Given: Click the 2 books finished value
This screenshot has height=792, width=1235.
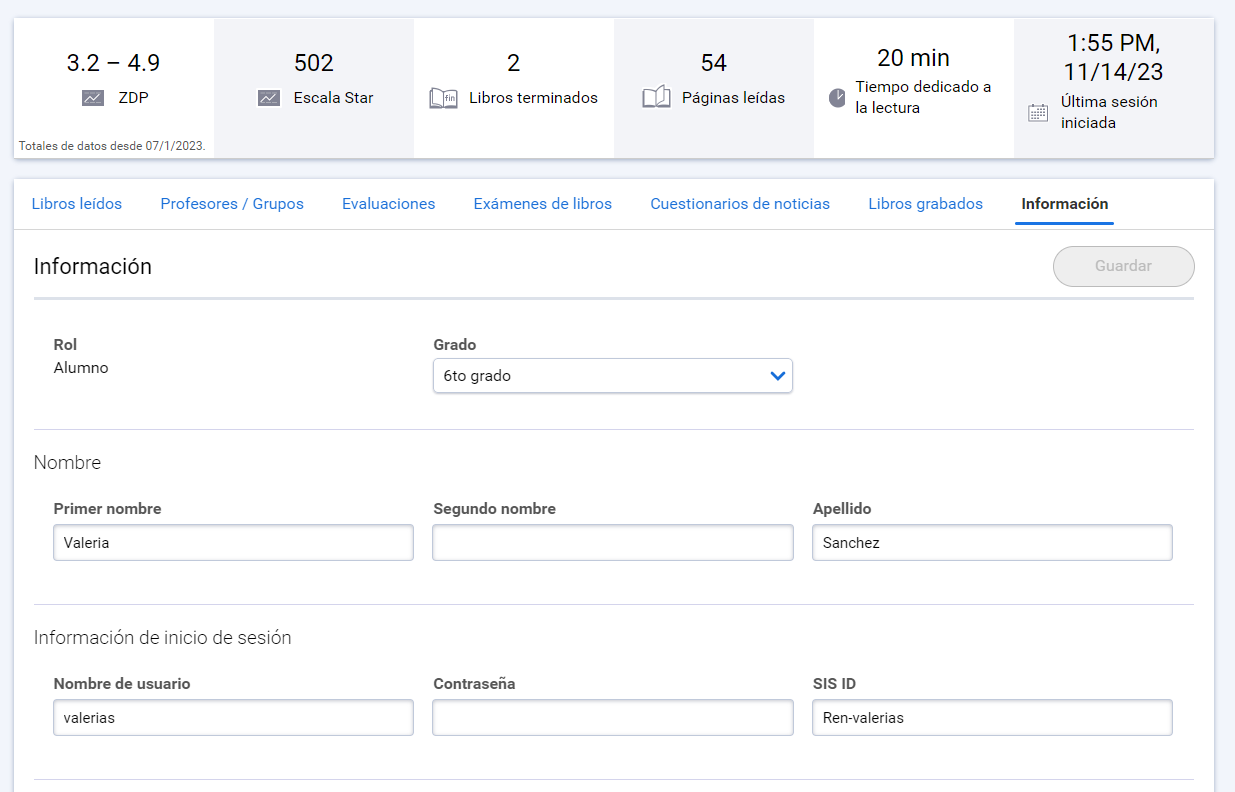Looking at the screenshot, I should coord(513,63).
